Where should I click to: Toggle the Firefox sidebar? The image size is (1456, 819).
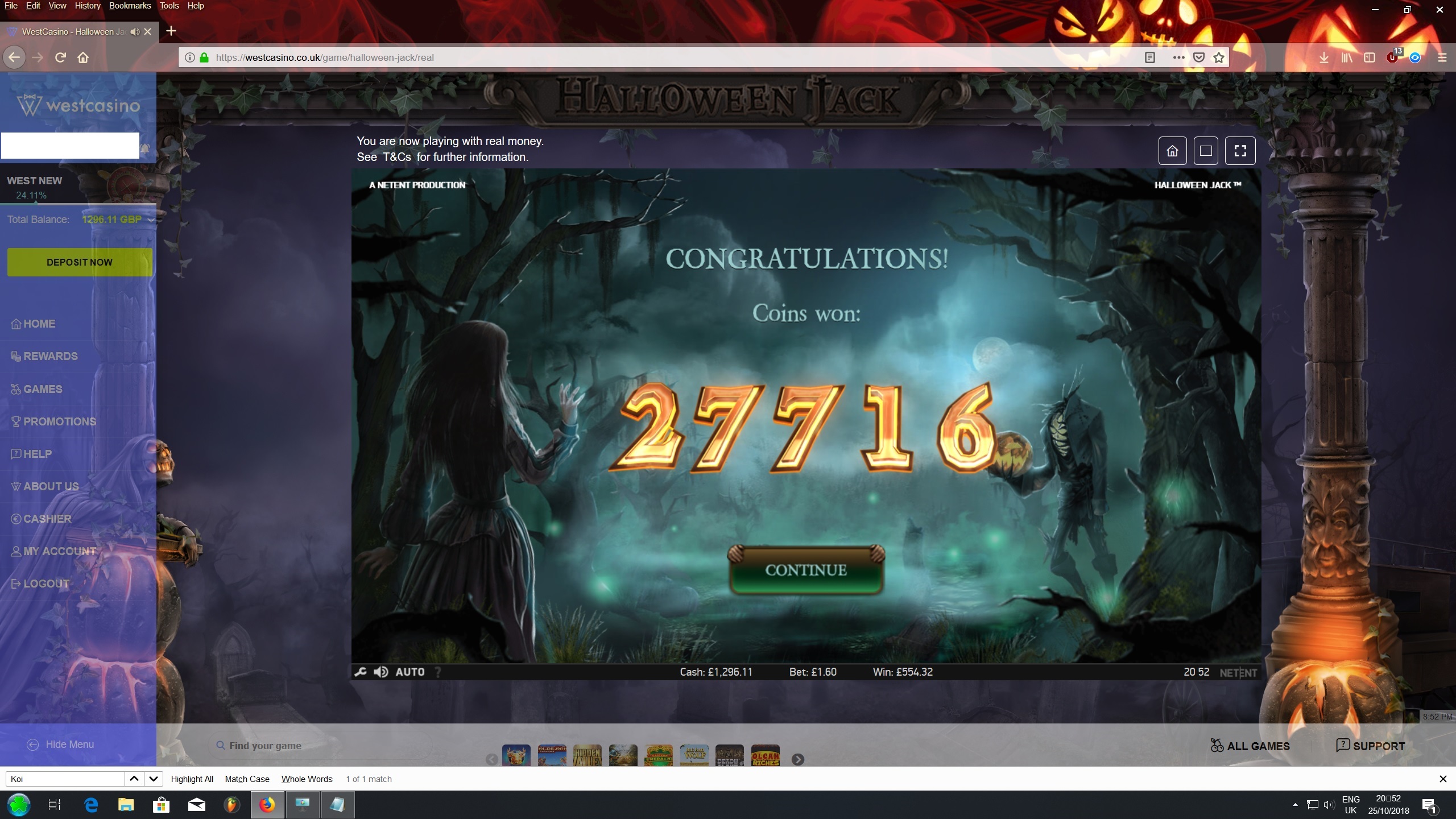click(x=1370, y=57)
